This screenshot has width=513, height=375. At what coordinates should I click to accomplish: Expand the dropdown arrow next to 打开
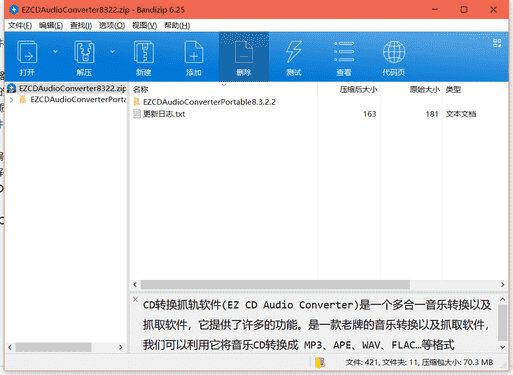55,52
